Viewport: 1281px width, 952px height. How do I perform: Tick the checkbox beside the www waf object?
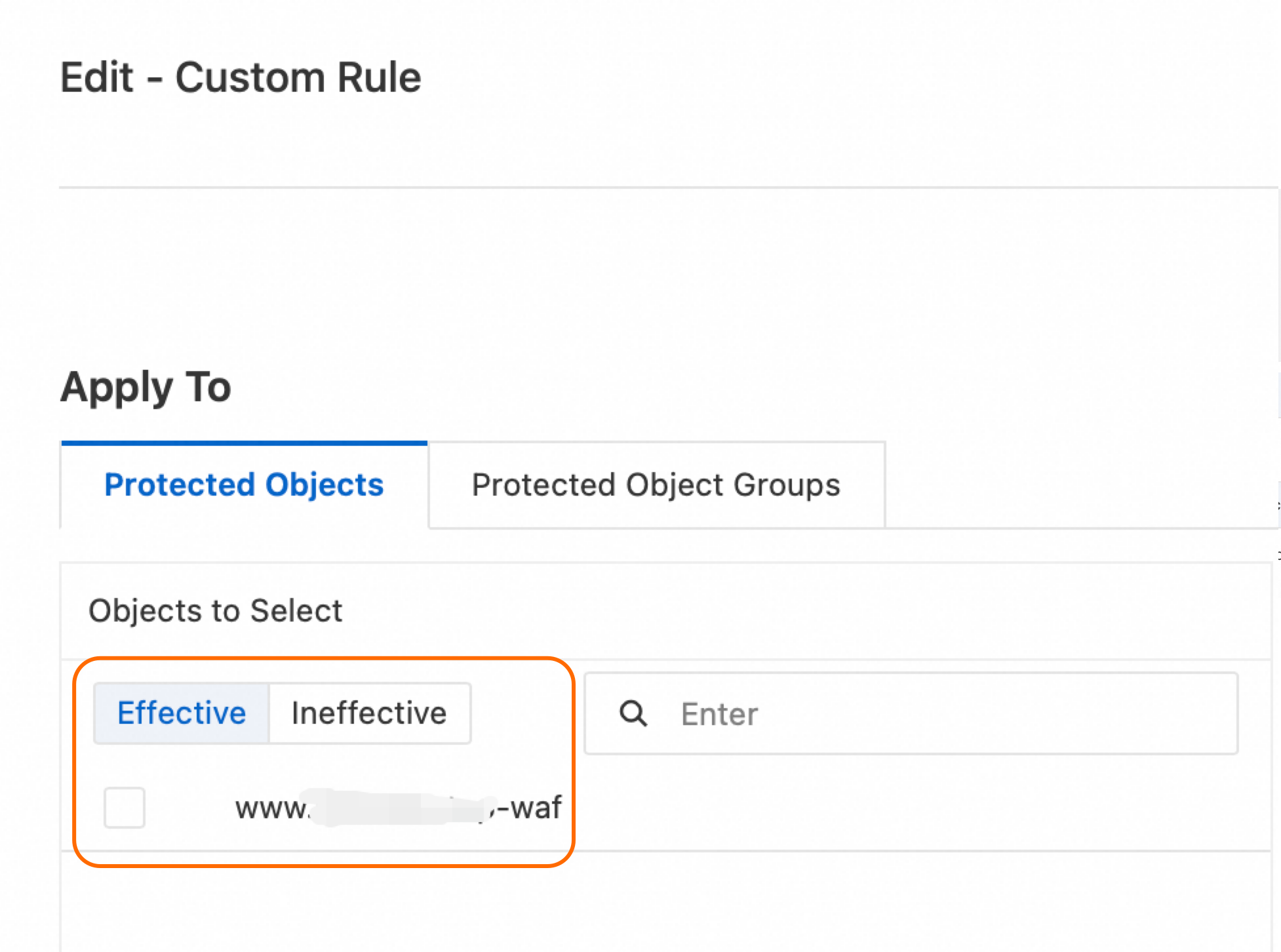click(125, 808)
